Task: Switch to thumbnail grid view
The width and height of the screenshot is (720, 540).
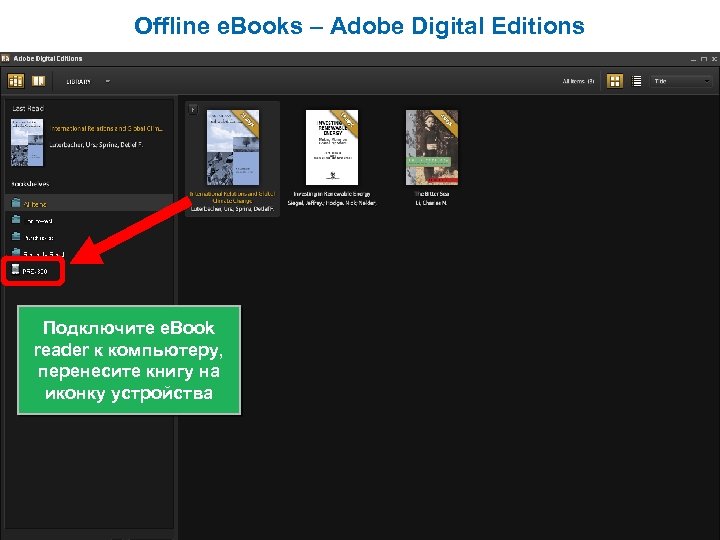Action: [x=614, y=81]
